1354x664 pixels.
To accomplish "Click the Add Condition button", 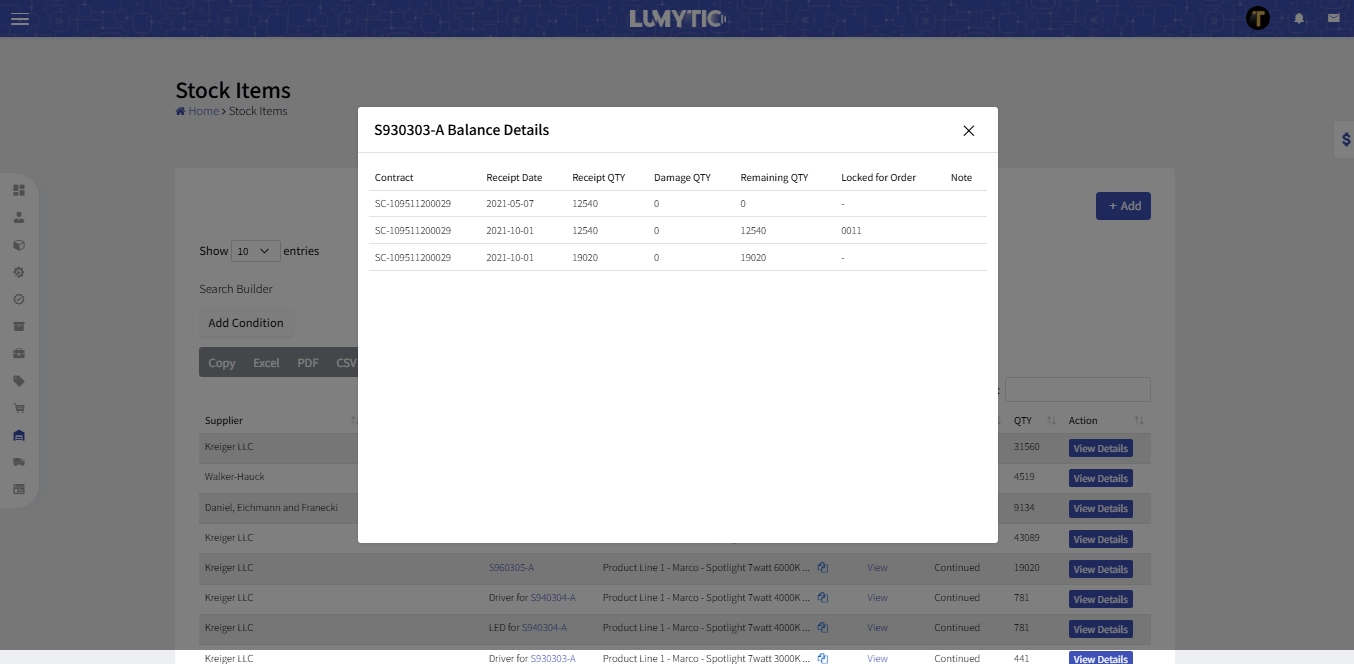I will 246,323.
